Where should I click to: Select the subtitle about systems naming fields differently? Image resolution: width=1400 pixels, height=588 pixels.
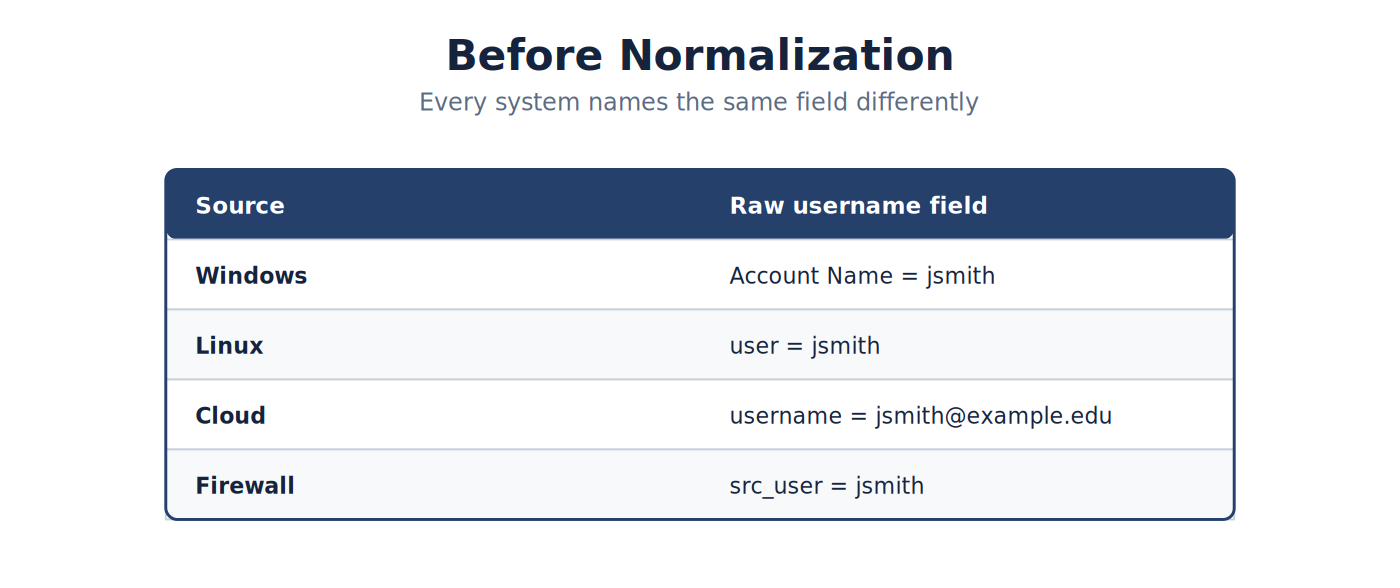click(699, 102)
